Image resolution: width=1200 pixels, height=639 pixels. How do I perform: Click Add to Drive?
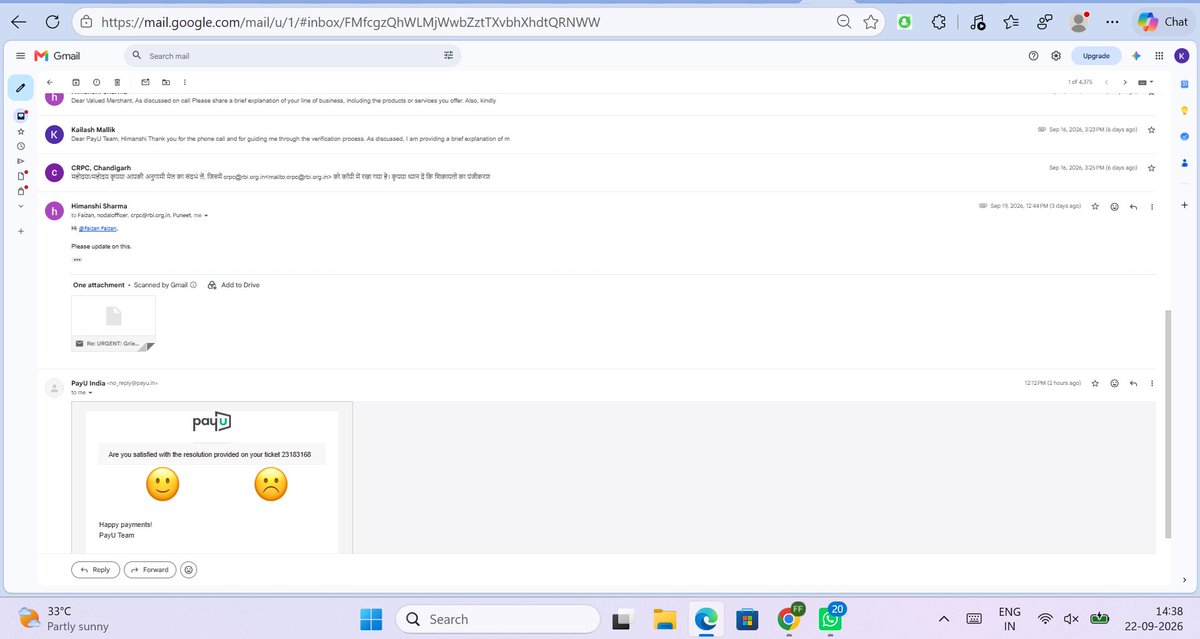click(x=233, y=285)
